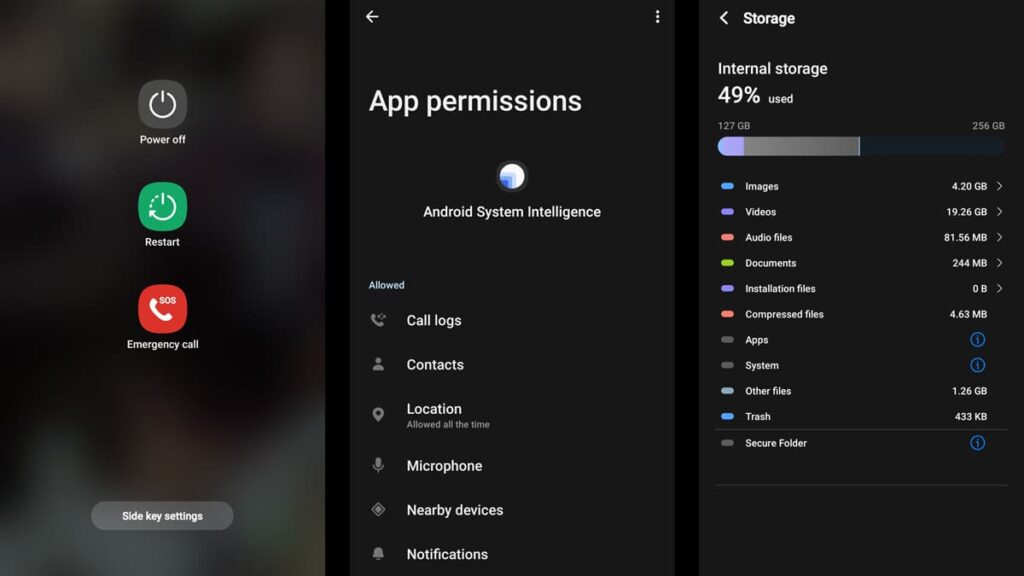Tap the Android System Intelligence app icon
This screenshot has height=576, width=1024.
click(512, 177)
